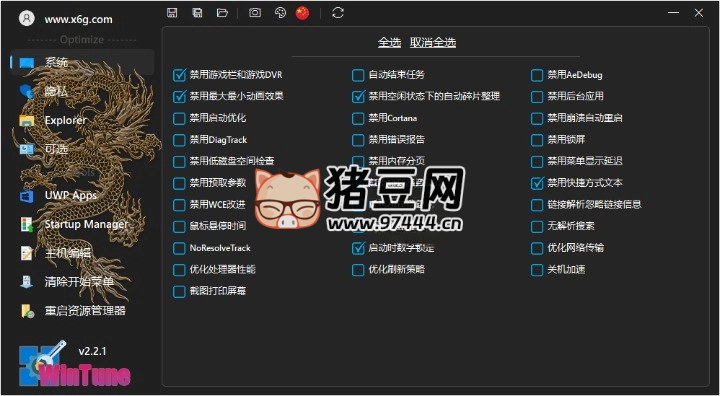Tick 禁用后台应用 checkbox
720x396 pixels.
[537, 96]
